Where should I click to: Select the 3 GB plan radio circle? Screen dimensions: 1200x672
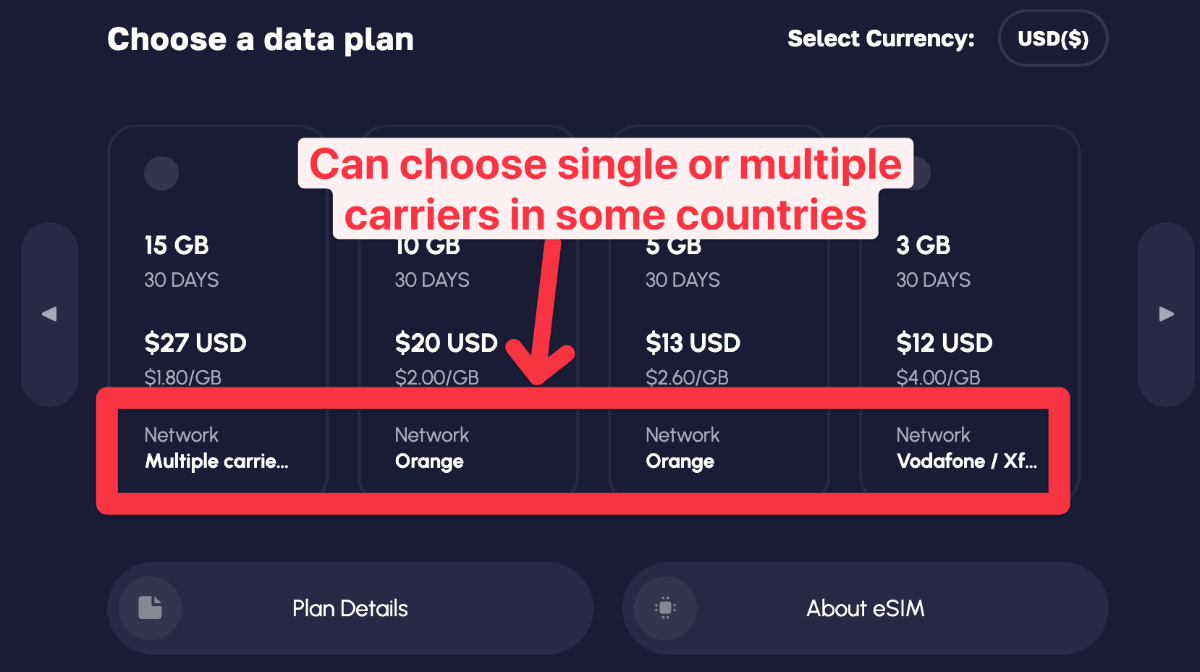pyautogui.click(x=916, y=173)
